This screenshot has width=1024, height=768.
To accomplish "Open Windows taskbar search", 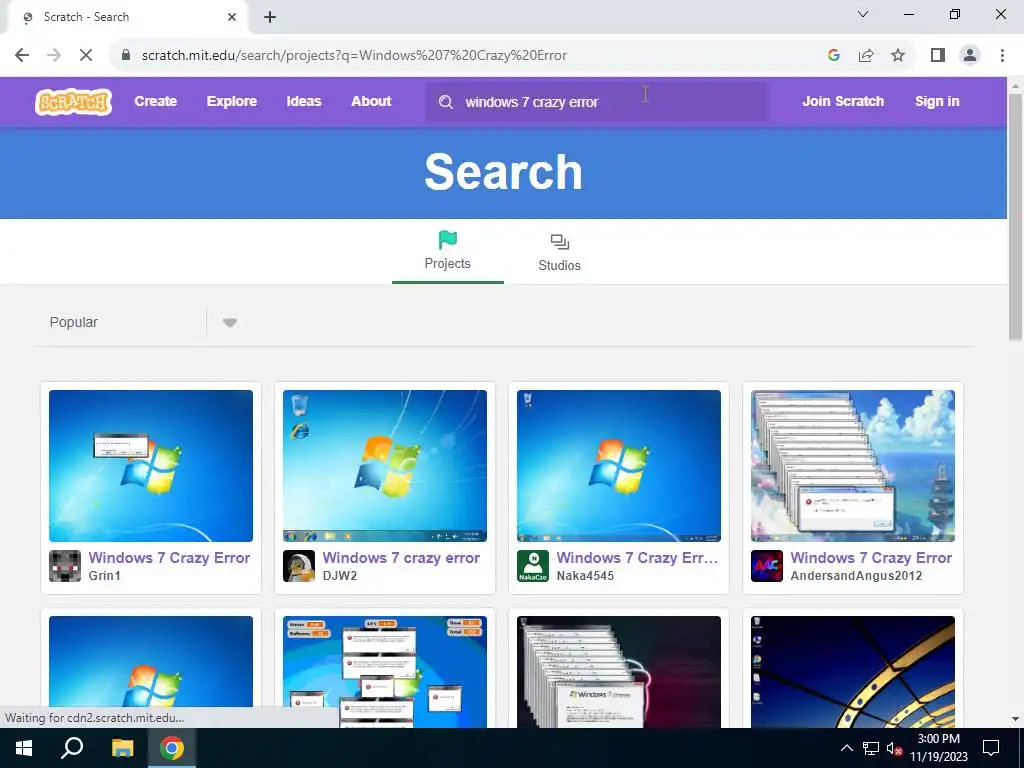I will pos(72,748).
